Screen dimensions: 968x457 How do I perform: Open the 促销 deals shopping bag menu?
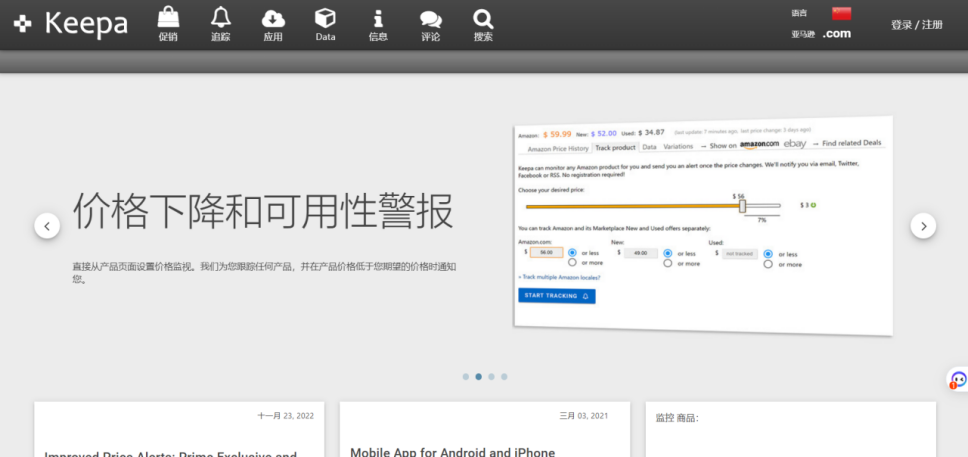click(x=168, y=24)
